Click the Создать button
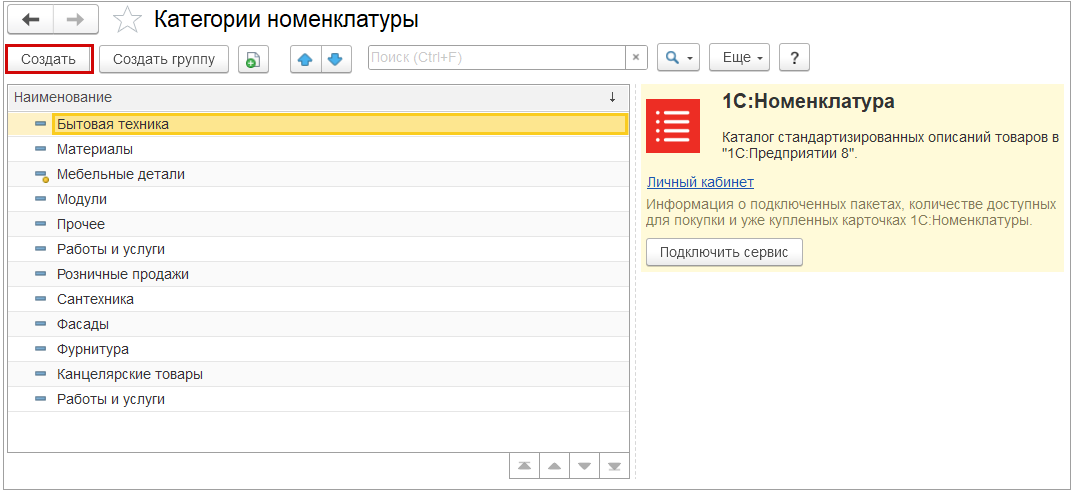Screen dimensions: 1075x495 [49, 59]
